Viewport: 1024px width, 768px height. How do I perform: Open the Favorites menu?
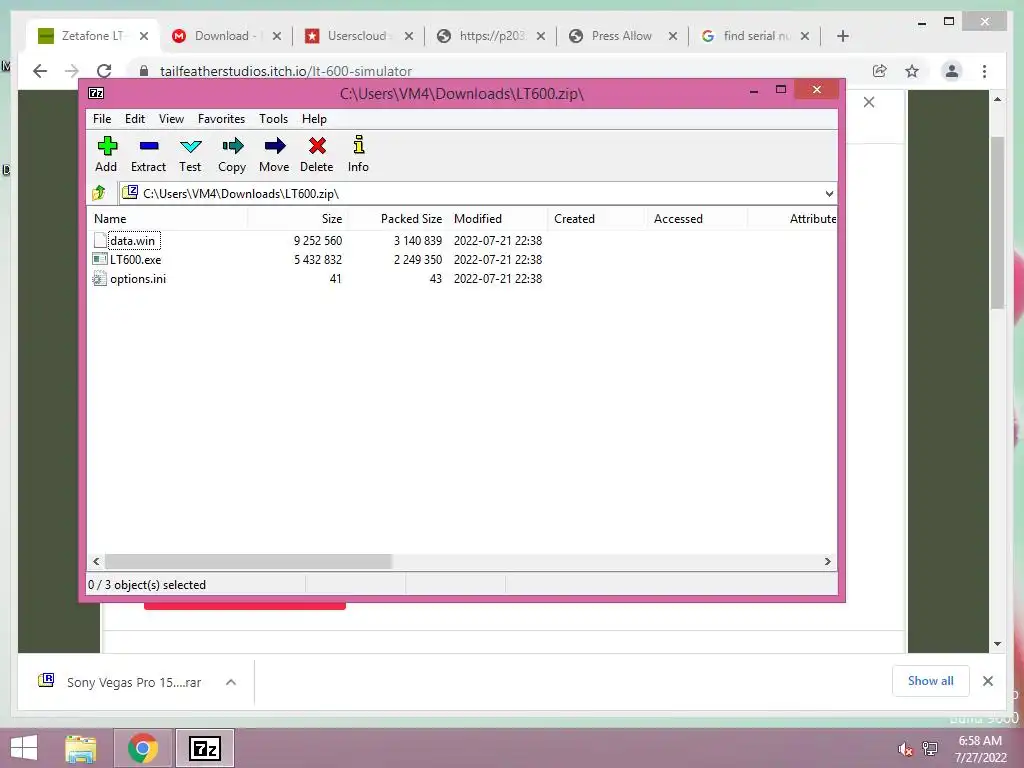221,119
